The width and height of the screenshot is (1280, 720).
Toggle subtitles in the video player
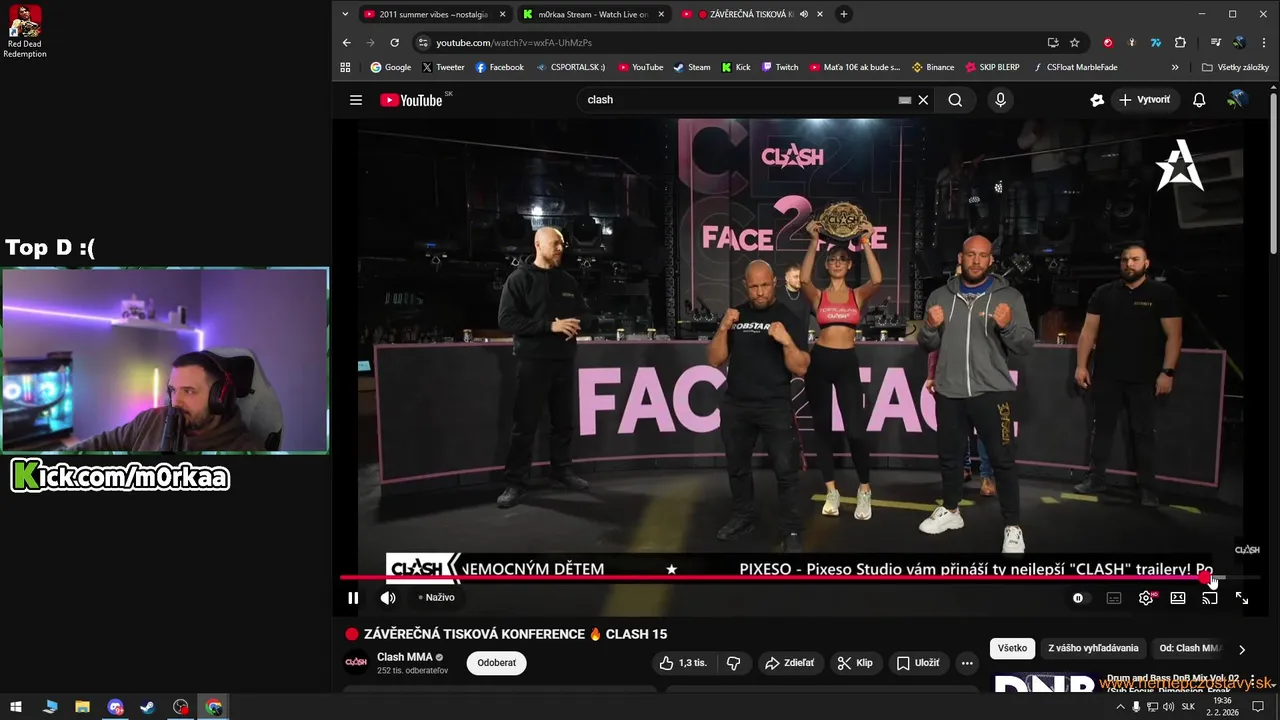tap(1114, 598)
